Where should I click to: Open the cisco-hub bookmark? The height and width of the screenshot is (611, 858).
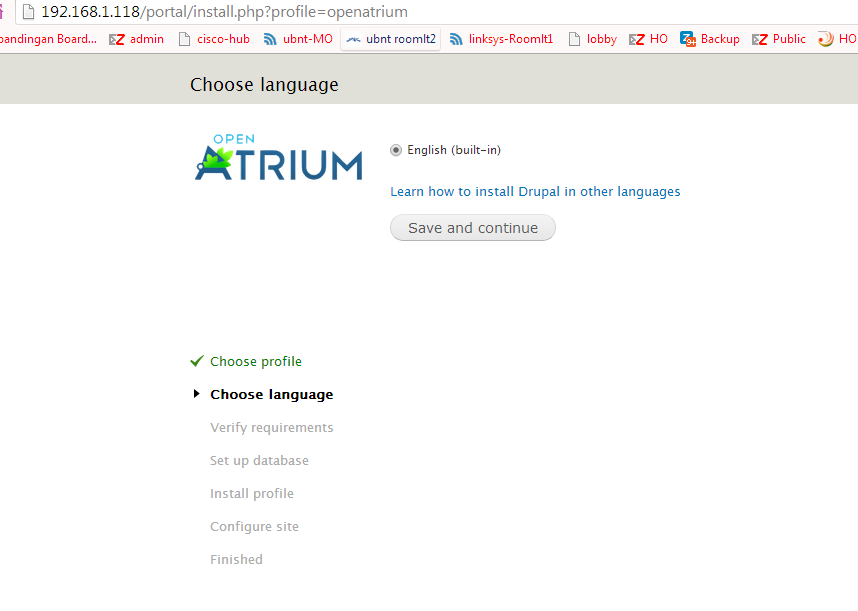pos(214,39)
